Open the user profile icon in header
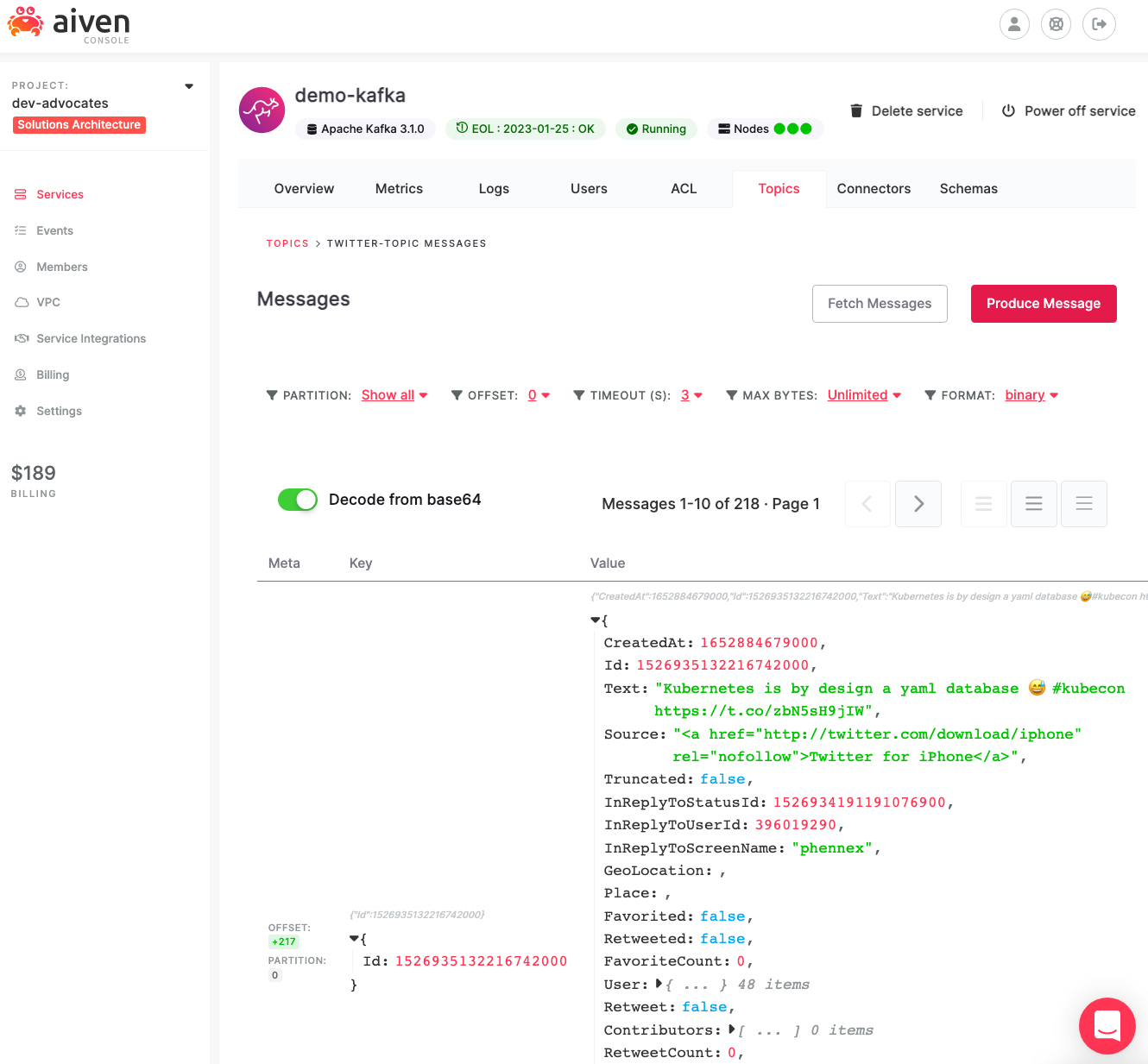 1014,24
